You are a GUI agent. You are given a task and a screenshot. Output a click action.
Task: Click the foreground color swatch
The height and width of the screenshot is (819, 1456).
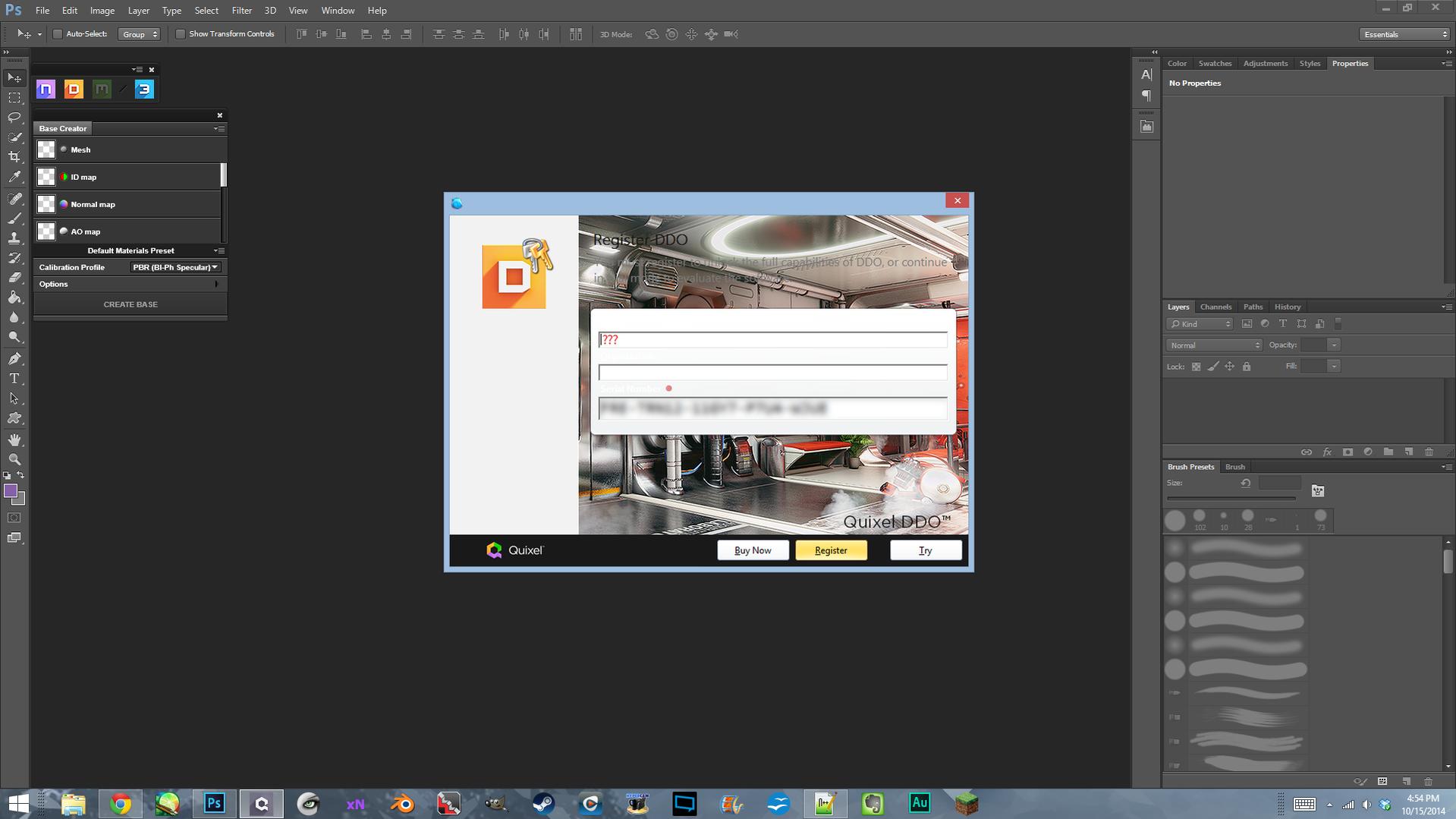(x=11, y=491)
